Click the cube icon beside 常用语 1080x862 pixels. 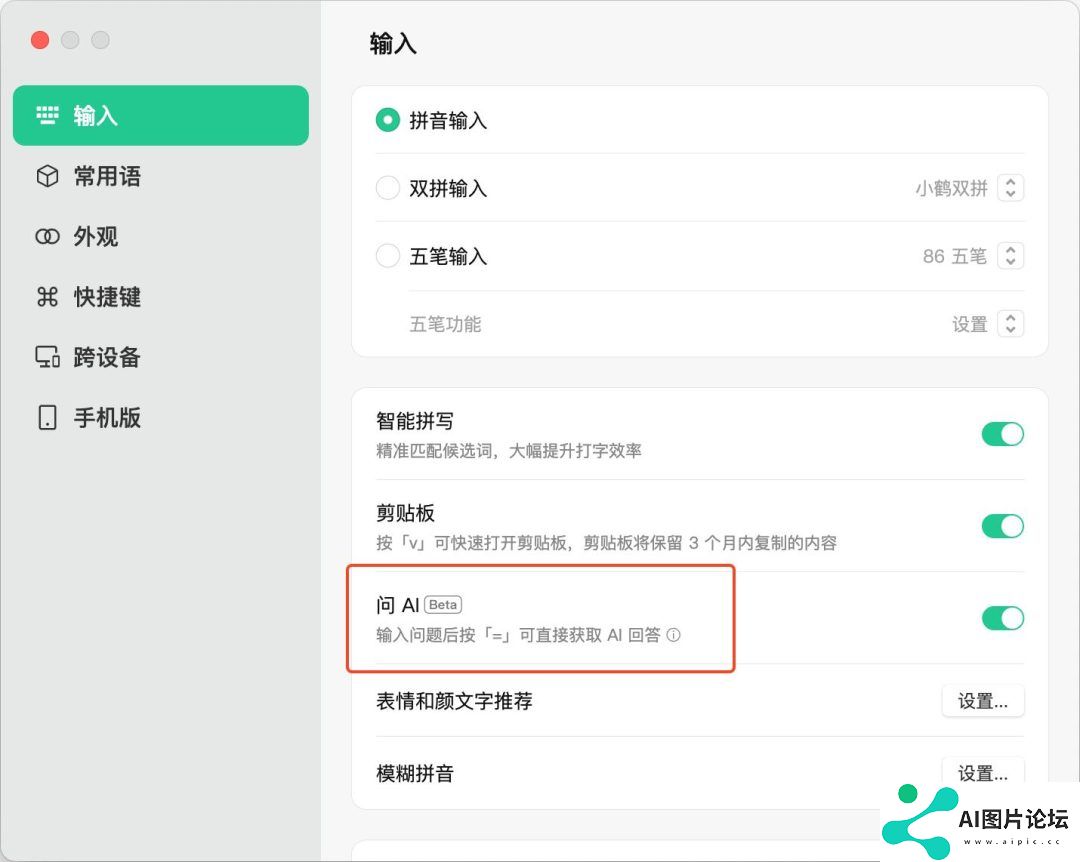click(x=48, y=176)
